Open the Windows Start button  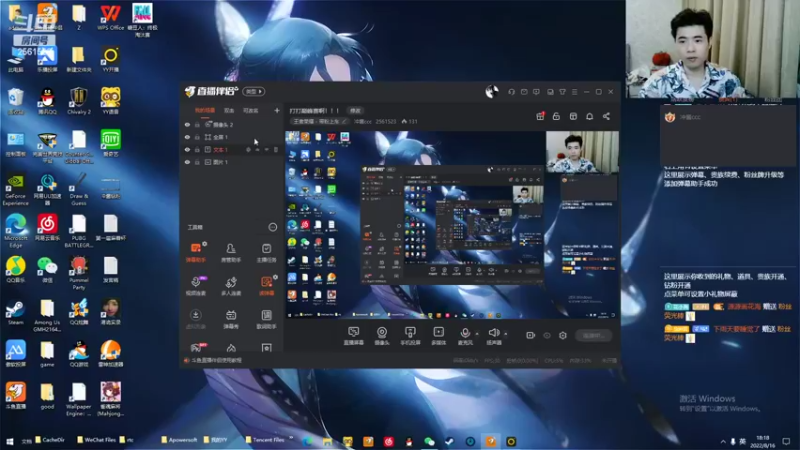pos(9,441)
